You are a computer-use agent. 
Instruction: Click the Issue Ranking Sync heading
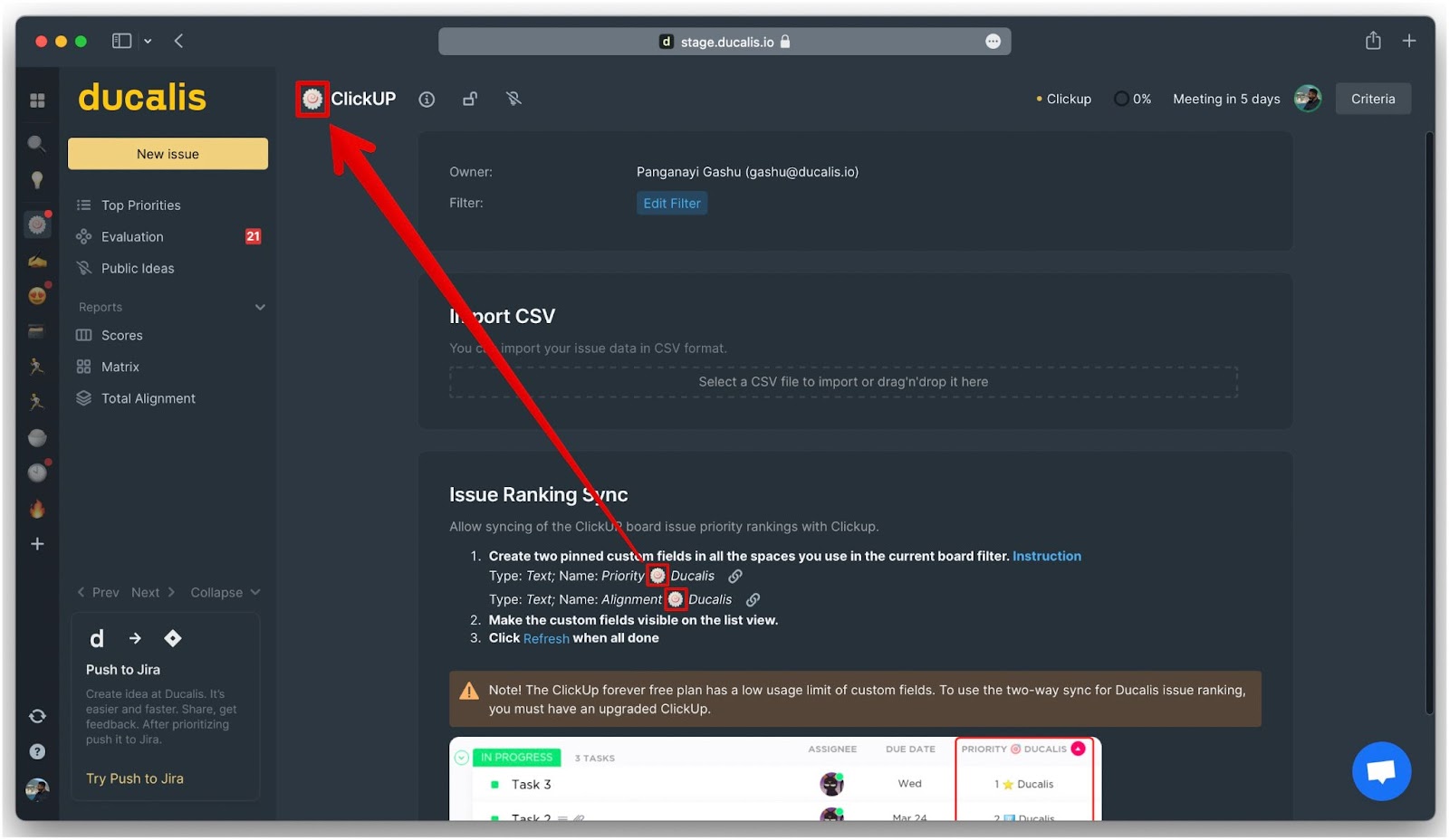click(539, 494)
